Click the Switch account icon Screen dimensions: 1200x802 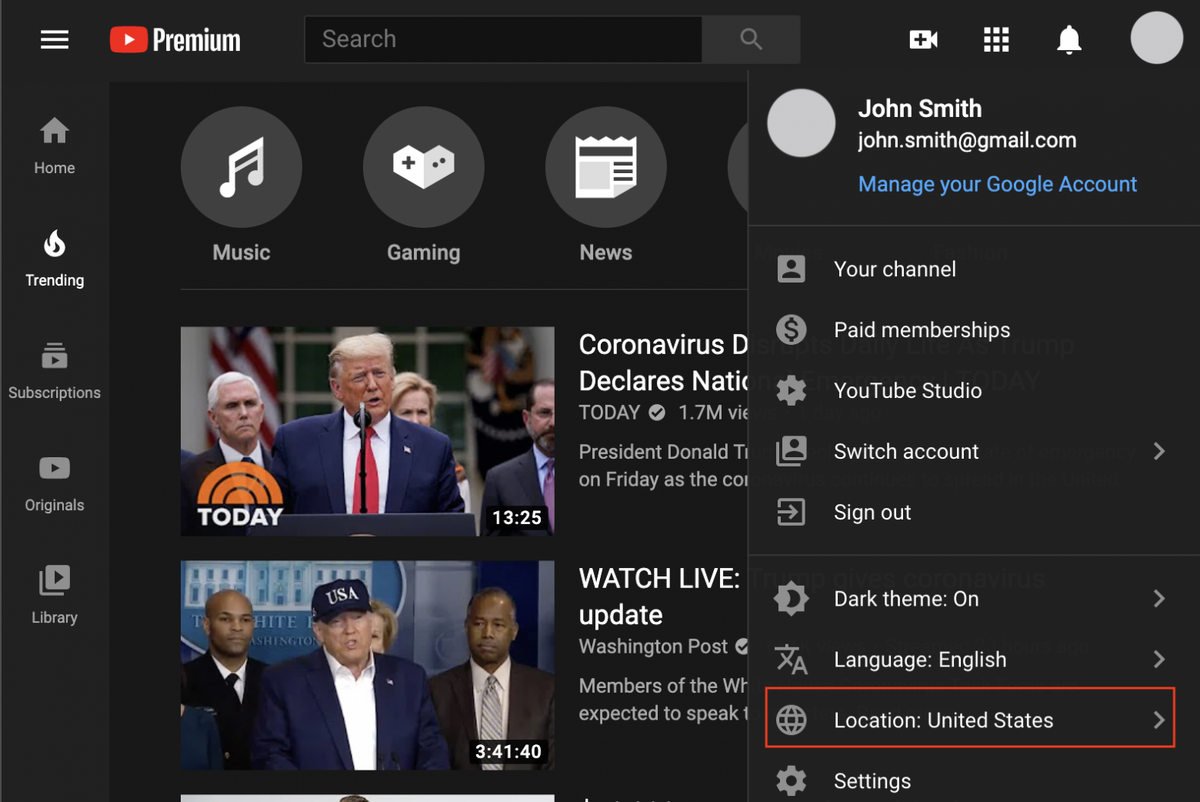point(791,451)
